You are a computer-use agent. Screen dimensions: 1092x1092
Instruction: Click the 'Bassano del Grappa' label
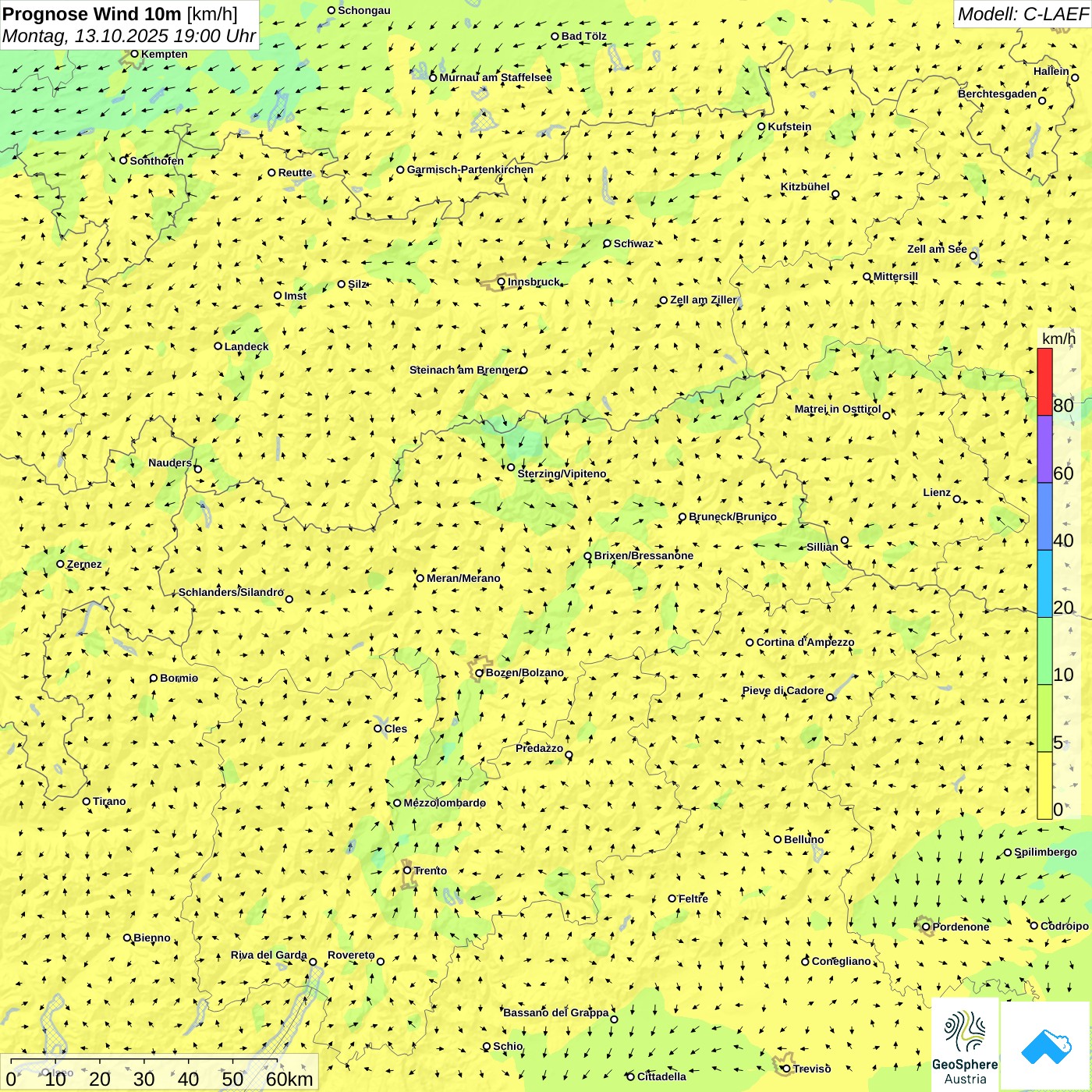click(x=555, y=1012)
